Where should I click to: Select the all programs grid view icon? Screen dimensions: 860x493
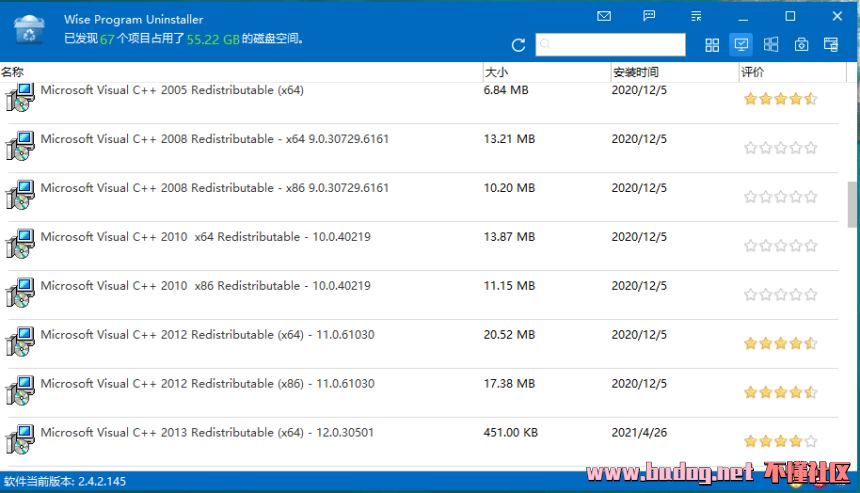tap(712, 45)
